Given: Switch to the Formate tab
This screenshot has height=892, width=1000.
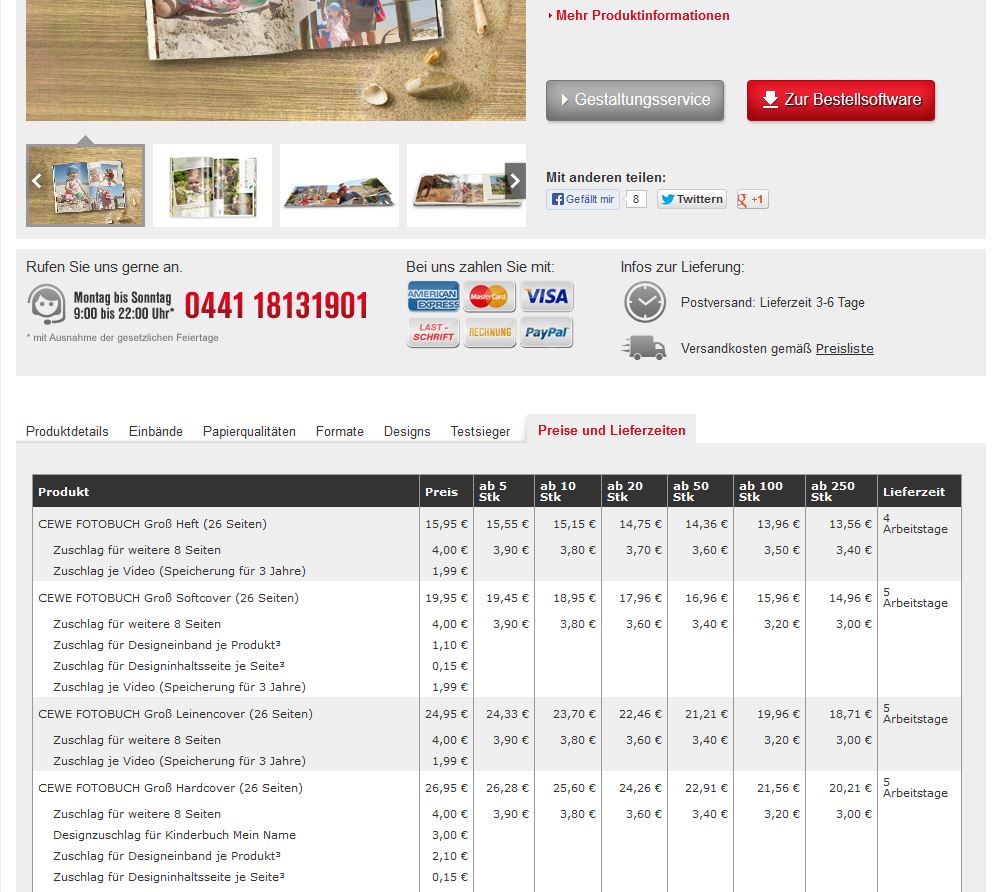Looking at the screenshot, I should [x=340, y=432].
